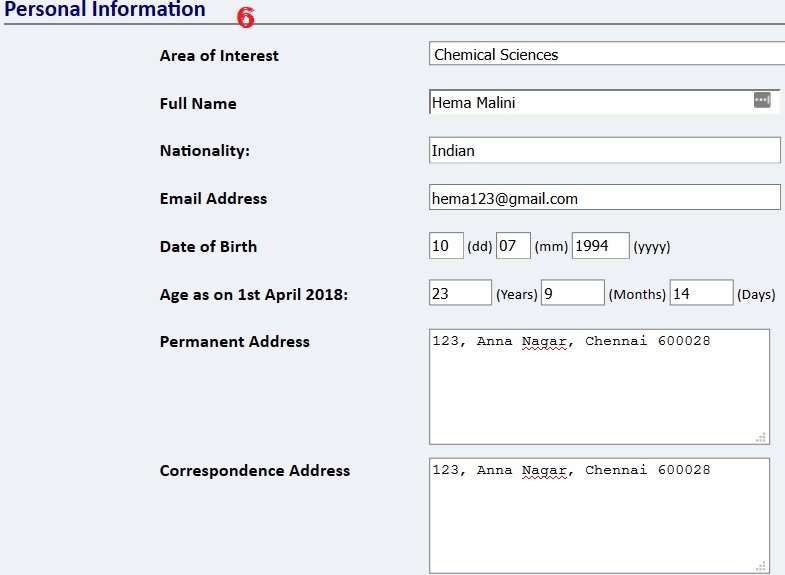This screenshot has width=785, height=575.
Task: Click the red number 6 marker
Action: click(x=246, y=18)
